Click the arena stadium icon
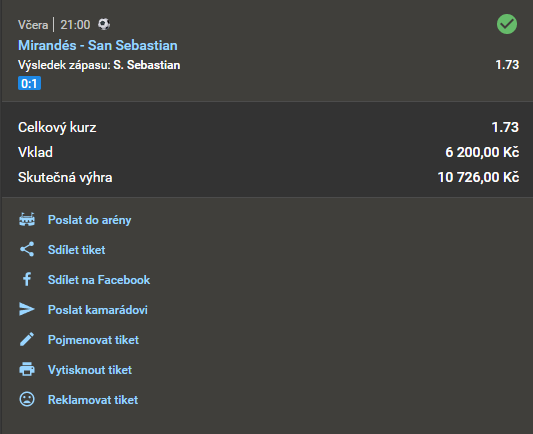Viewport: 533px width, 434px height. [27, 220]
